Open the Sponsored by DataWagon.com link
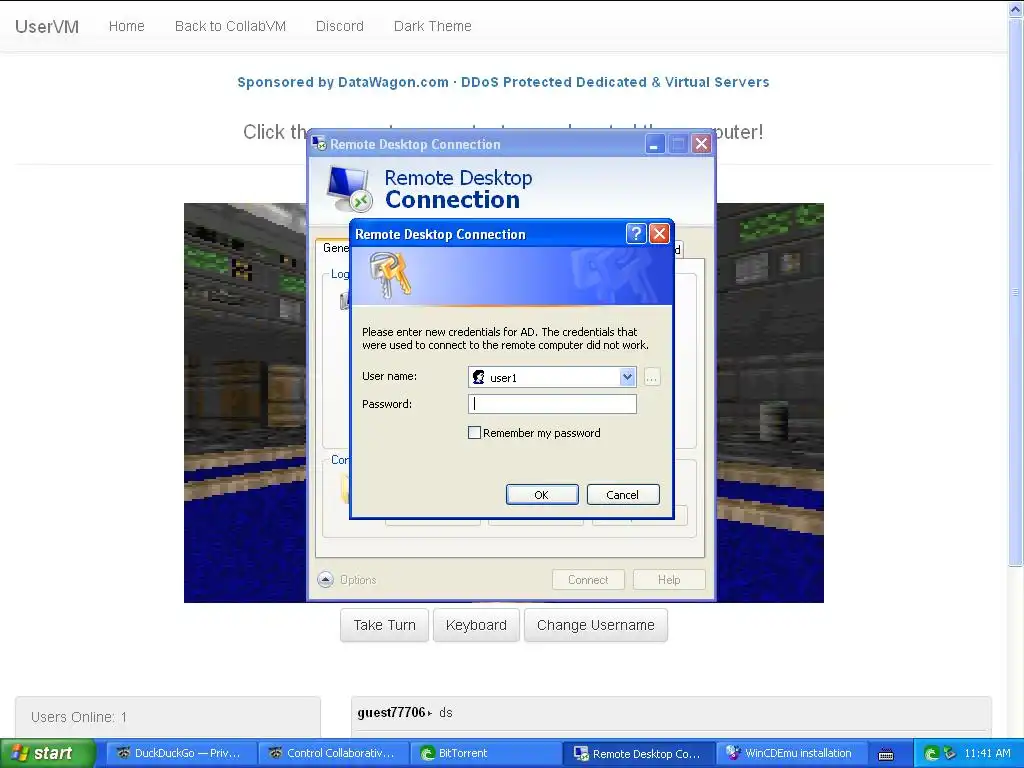 tap(503, 82)
